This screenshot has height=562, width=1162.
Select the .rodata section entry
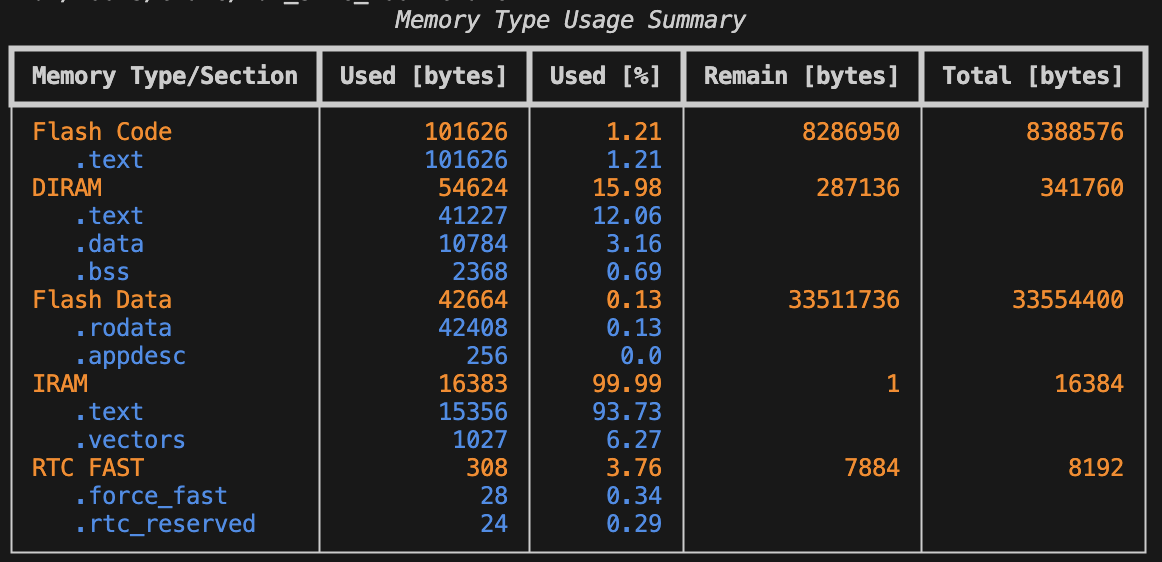pos(123,328)
